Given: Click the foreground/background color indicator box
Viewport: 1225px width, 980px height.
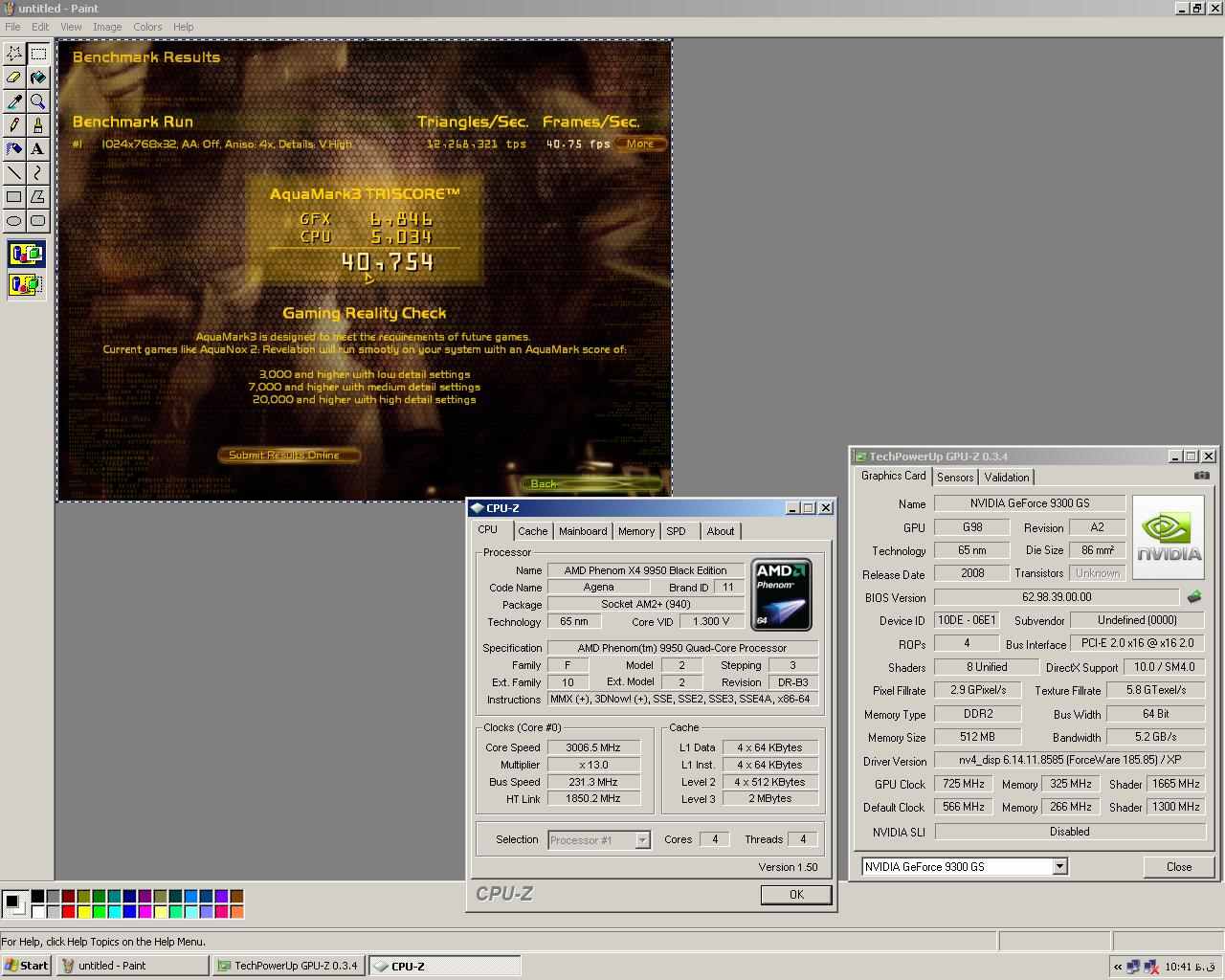Looking at the screenshot, I should pyautogui.click(x=13, y=902).
